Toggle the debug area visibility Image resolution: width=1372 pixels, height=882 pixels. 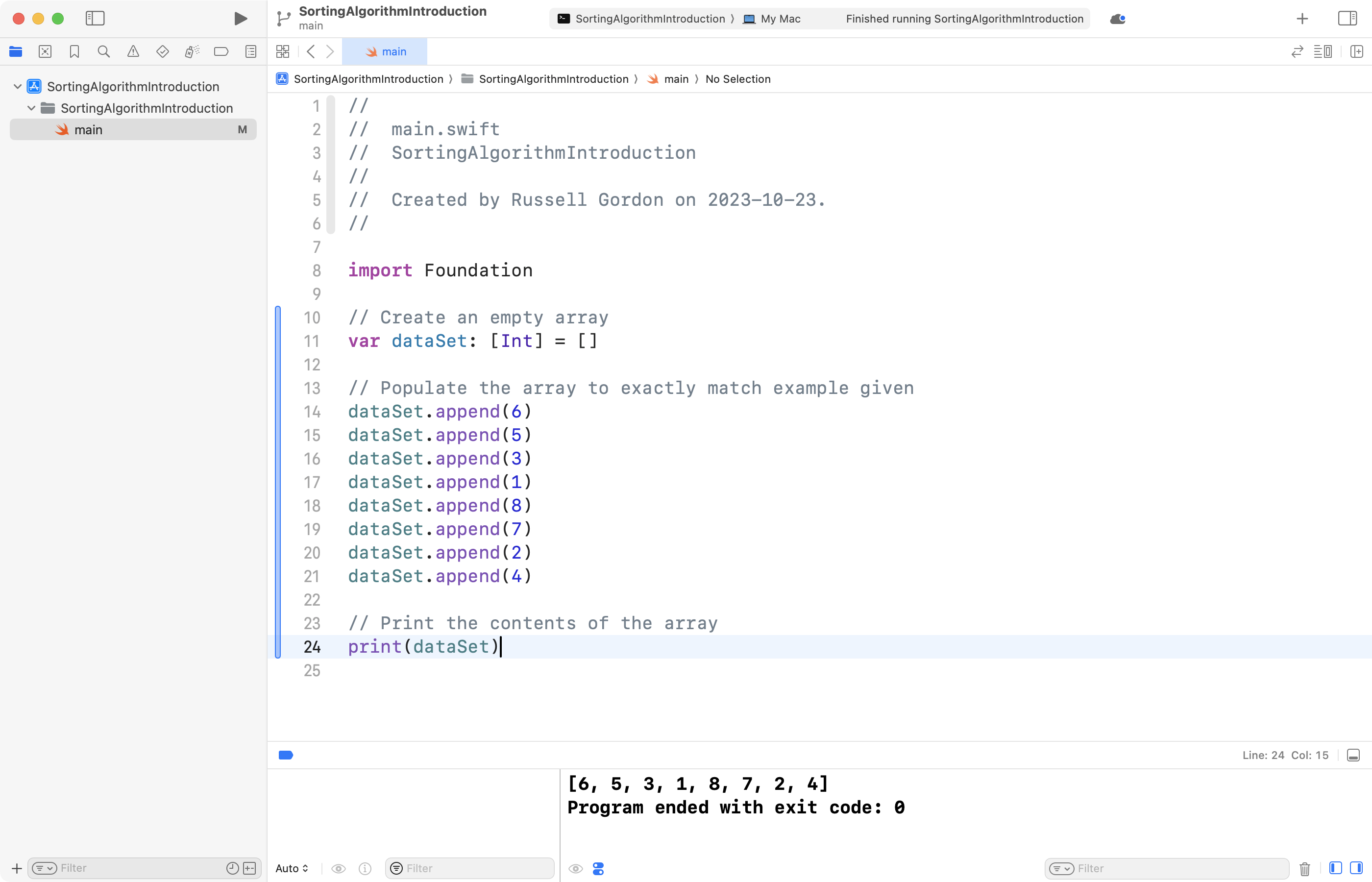coord(1353,755)
